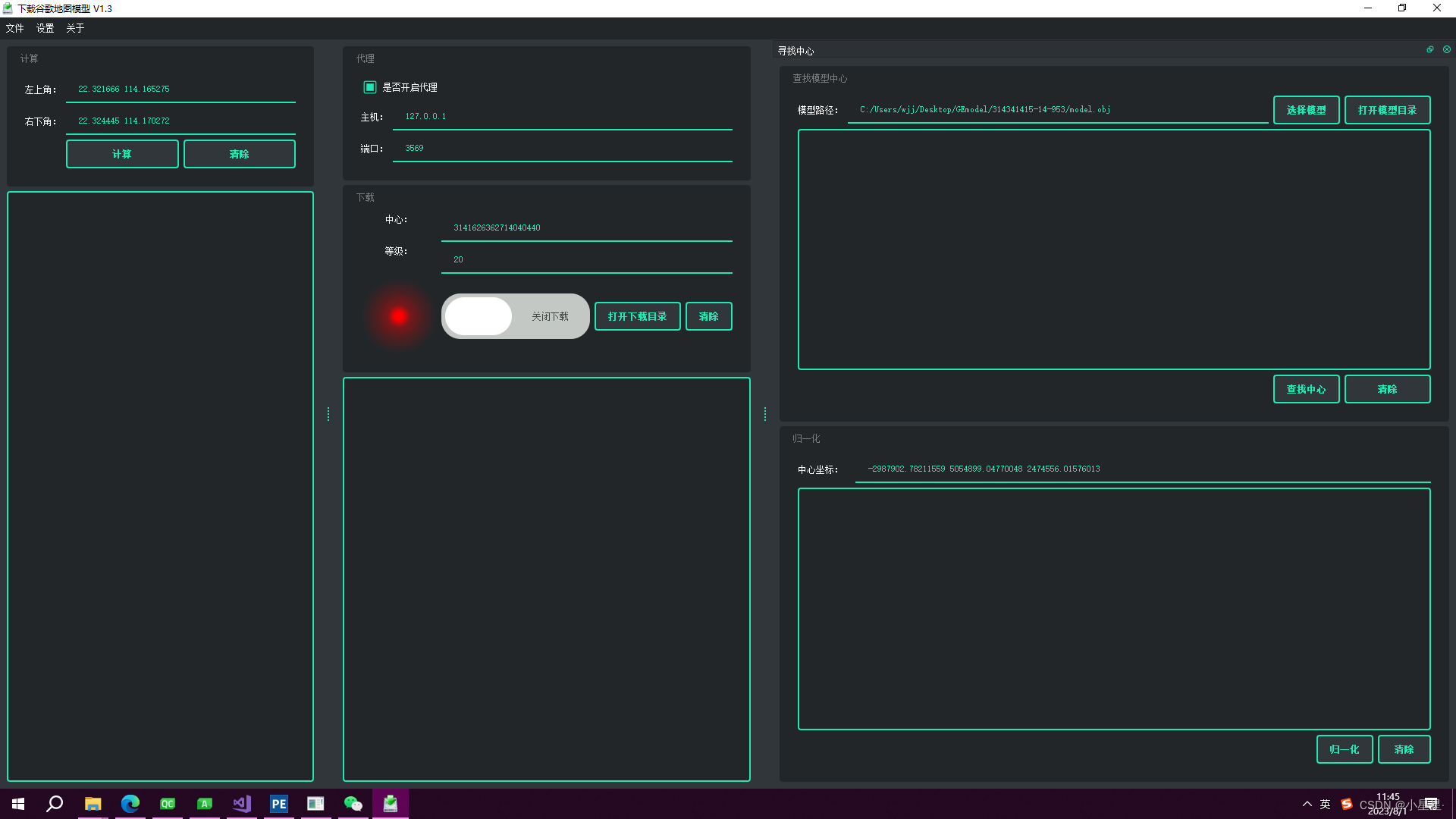Open Windows search from taskbar

[55, 804]
